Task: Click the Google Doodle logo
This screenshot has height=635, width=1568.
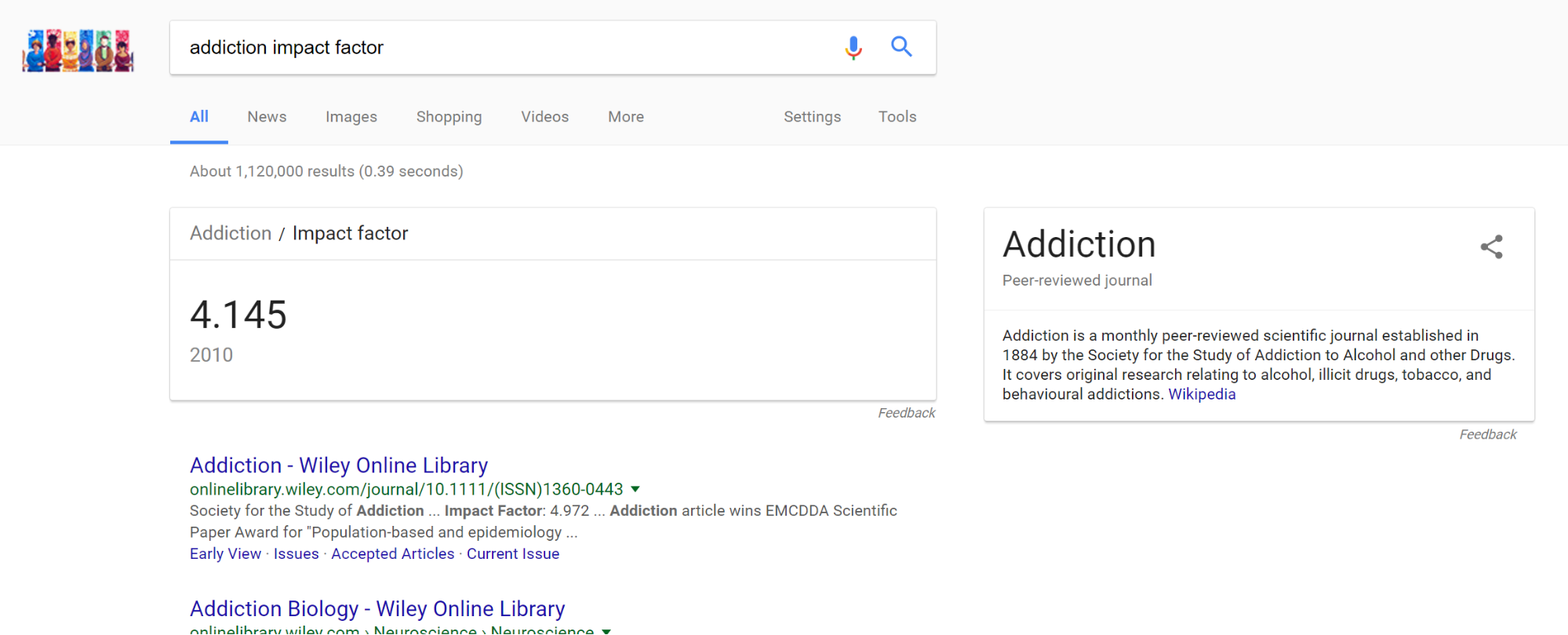Action: coord(78,50)
